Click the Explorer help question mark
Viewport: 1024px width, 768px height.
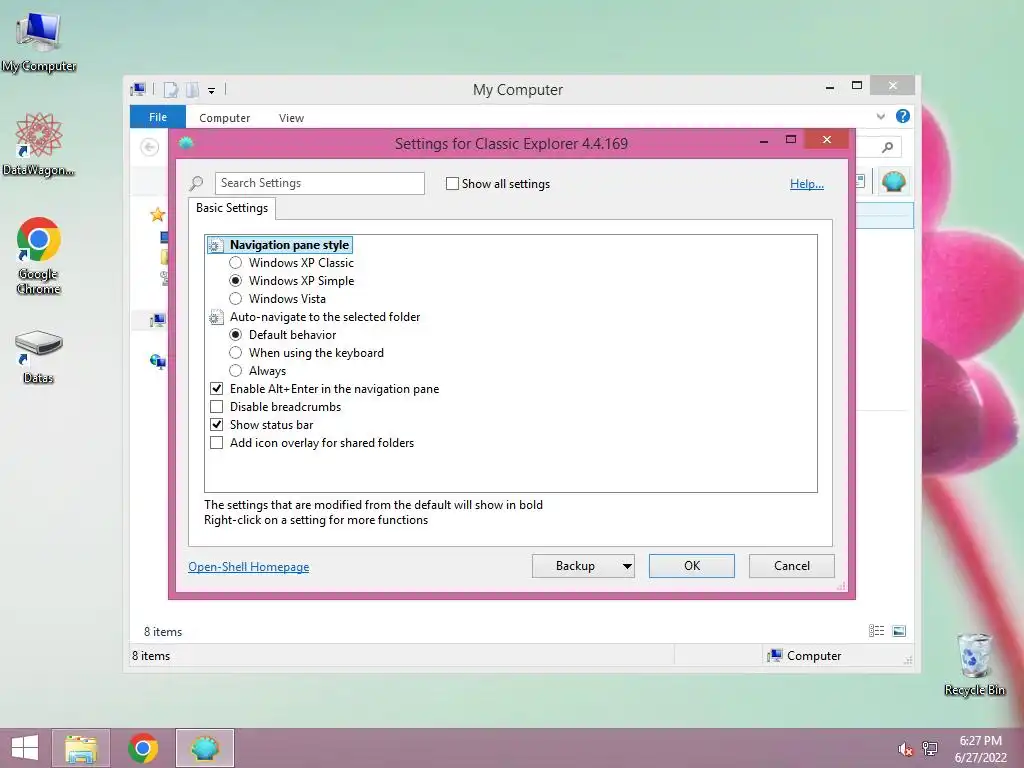click(903, 116)
